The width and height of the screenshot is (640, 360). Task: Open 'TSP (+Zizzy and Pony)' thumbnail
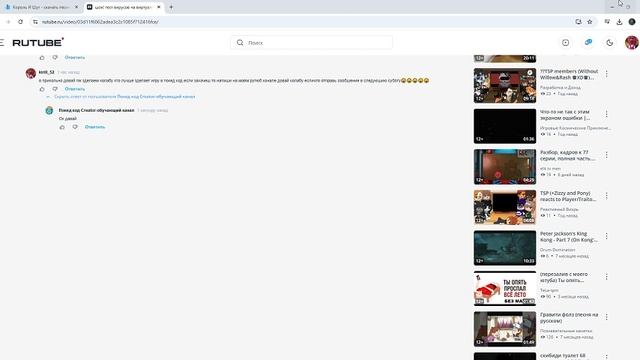(505, 207)
